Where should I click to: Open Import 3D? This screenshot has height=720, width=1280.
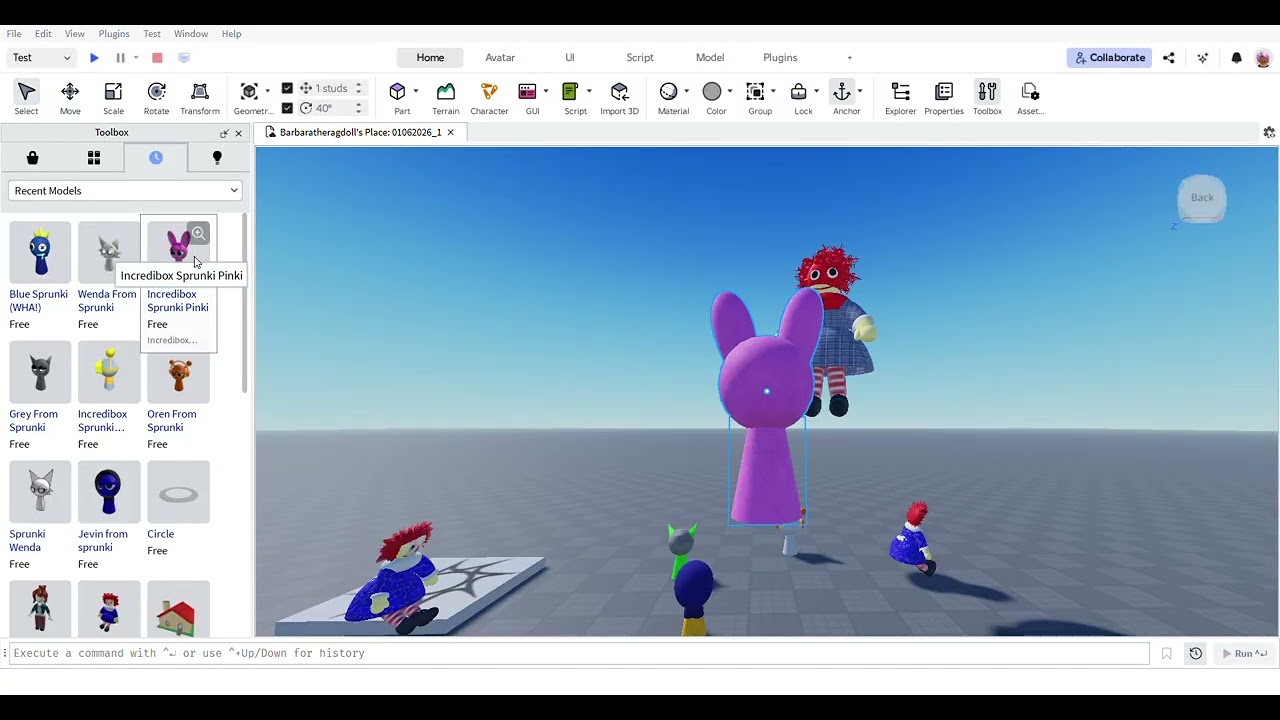(x=619, y=98)
